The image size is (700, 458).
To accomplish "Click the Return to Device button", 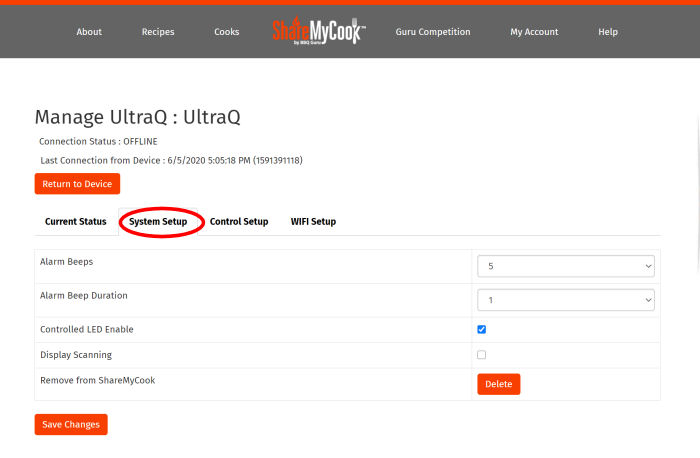I will (x=77, y=183).
